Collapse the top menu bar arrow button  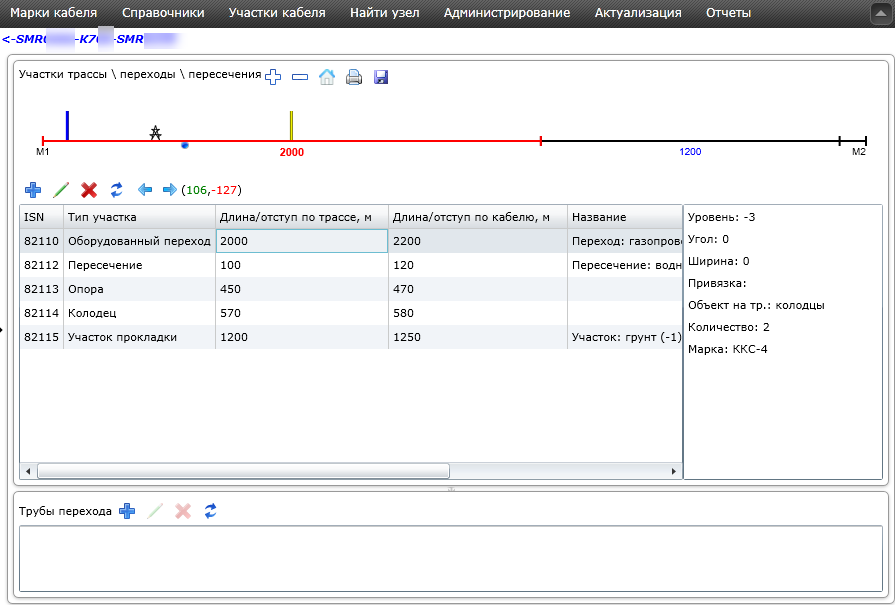(880, 14)
